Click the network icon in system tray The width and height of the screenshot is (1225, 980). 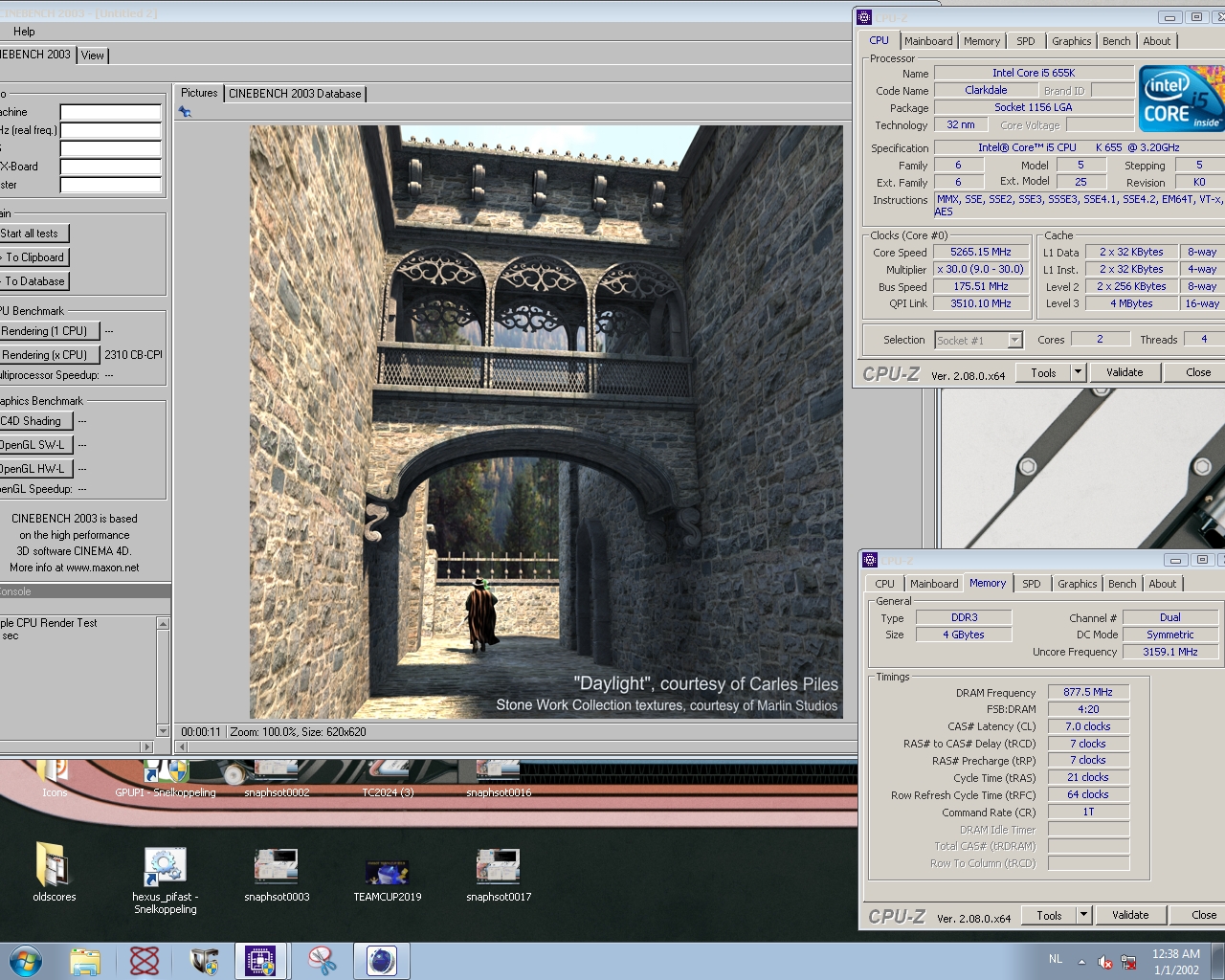coord(1128,962)
